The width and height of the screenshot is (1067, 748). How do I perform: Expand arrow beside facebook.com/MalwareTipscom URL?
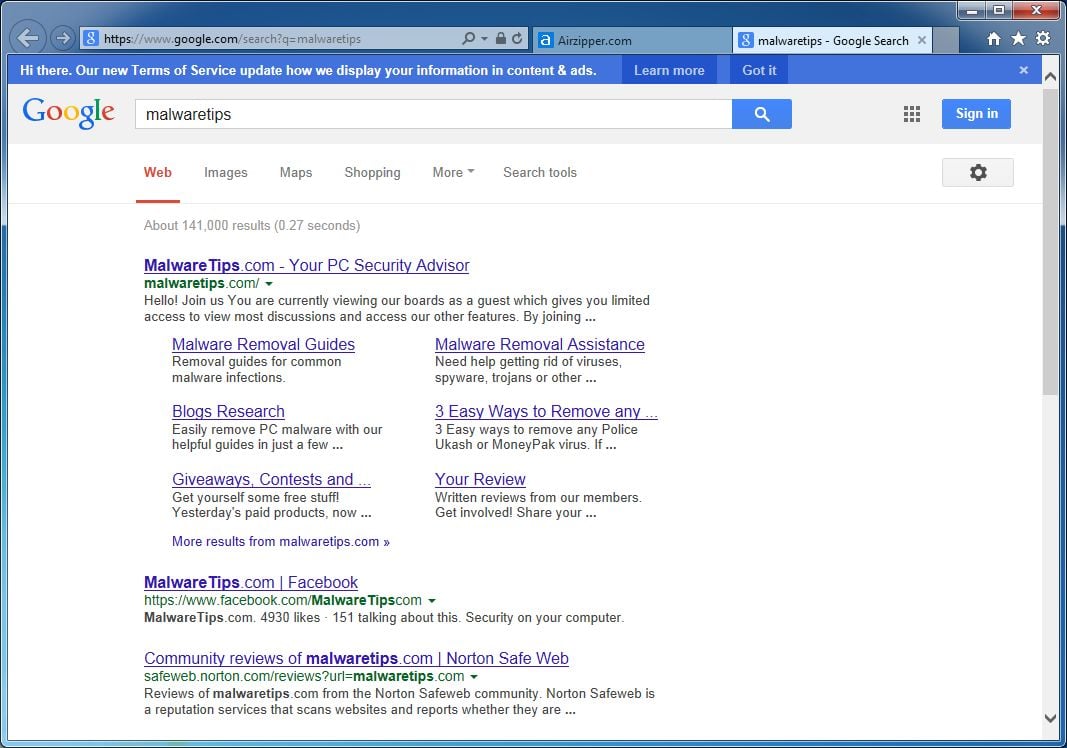coord(431,601)
